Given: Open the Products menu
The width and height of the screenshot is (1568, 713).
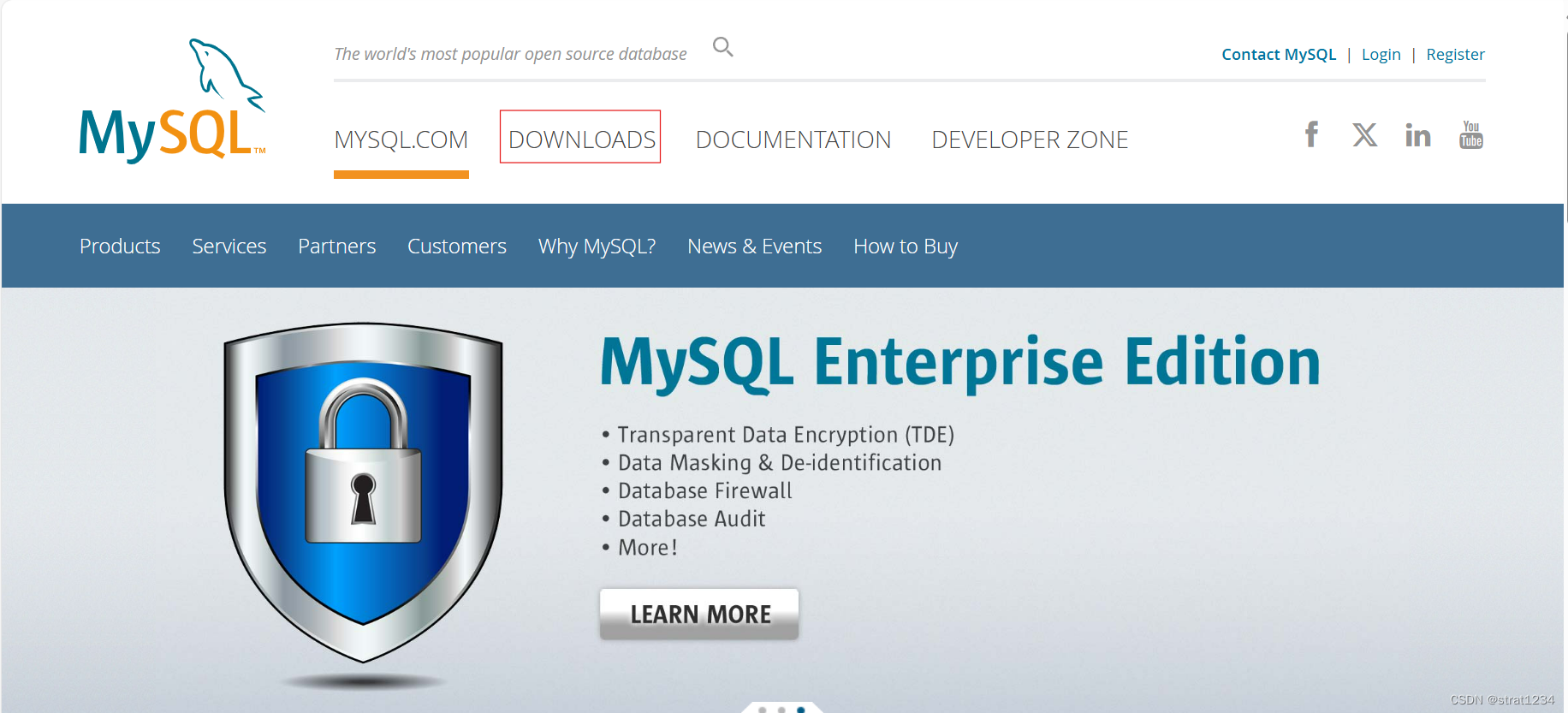Looking at the screenshot, I should (120, 247).
